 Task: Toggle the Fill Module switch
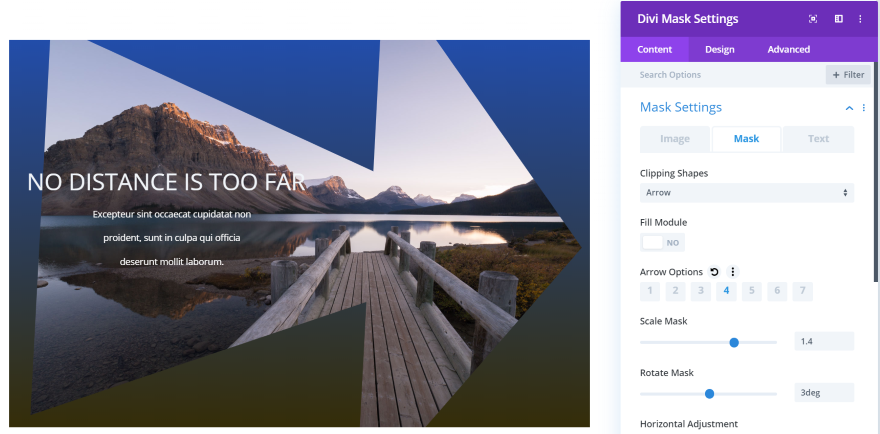tap(662, 243)
